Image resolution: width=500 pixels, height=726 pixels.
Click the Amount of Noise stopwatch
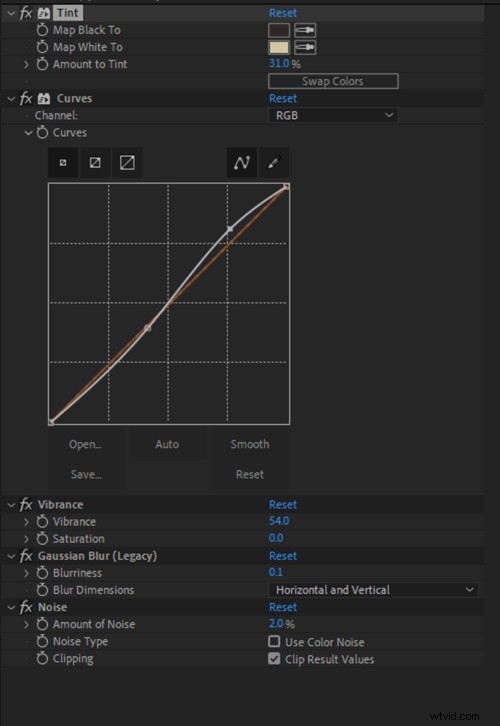(42, 624)
